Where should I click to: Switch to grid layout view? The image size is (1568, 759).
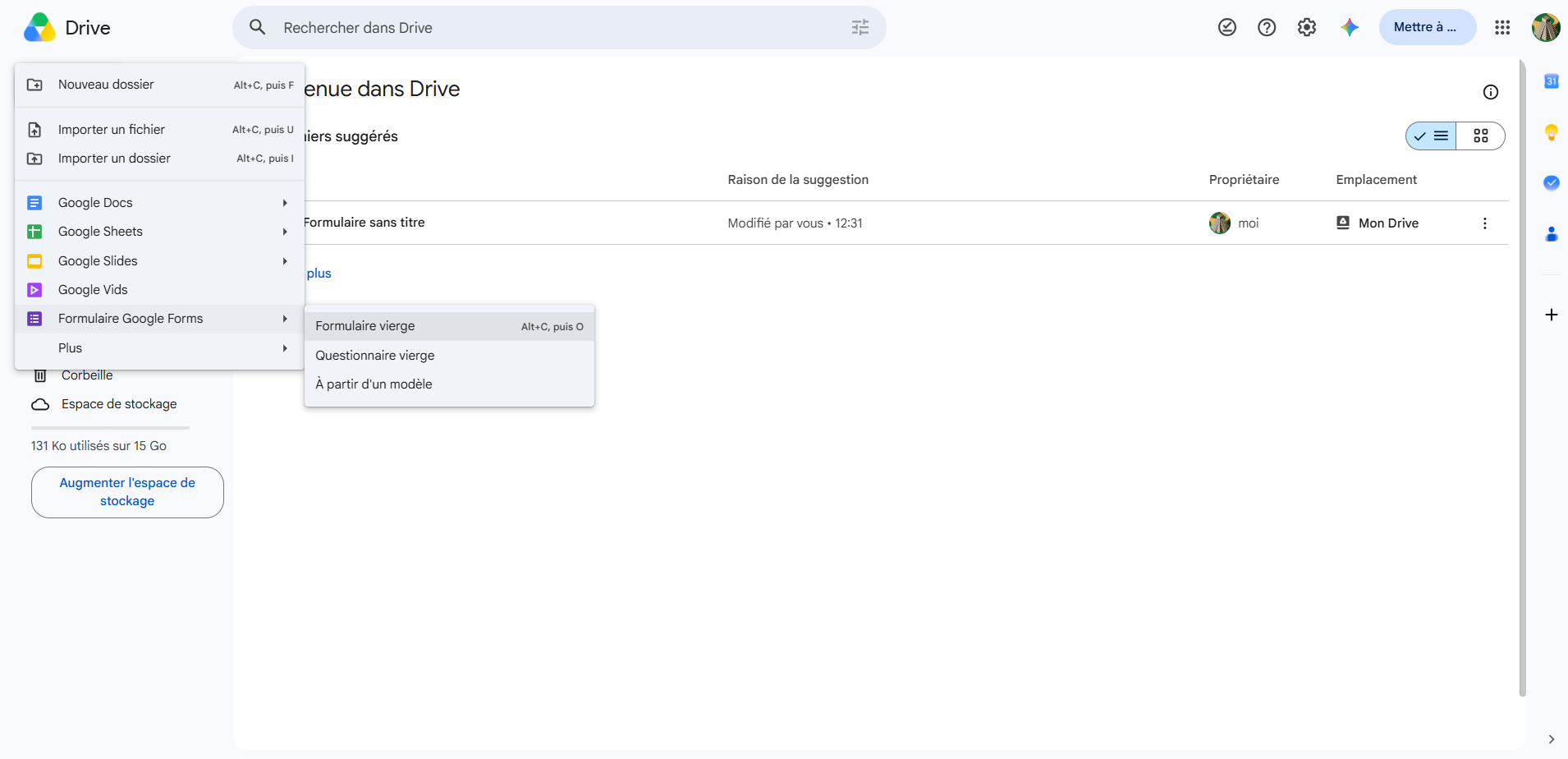click(1481, 136)
